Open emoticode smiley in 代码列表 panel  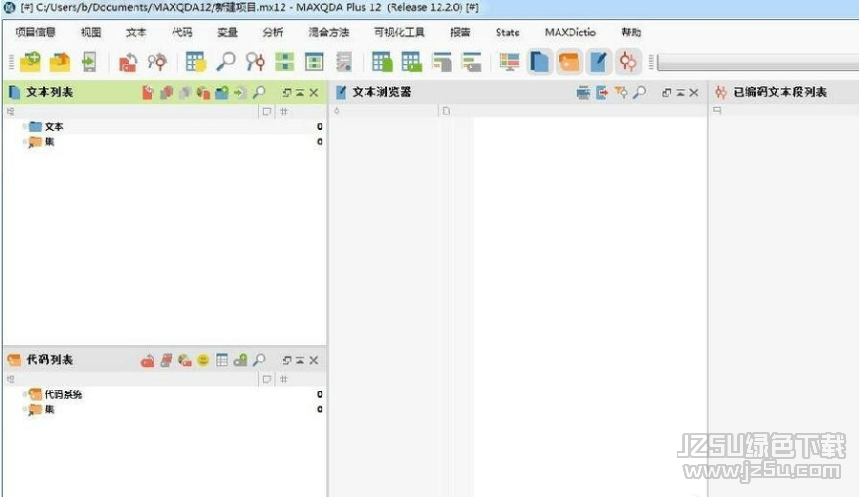click(203, 360)
